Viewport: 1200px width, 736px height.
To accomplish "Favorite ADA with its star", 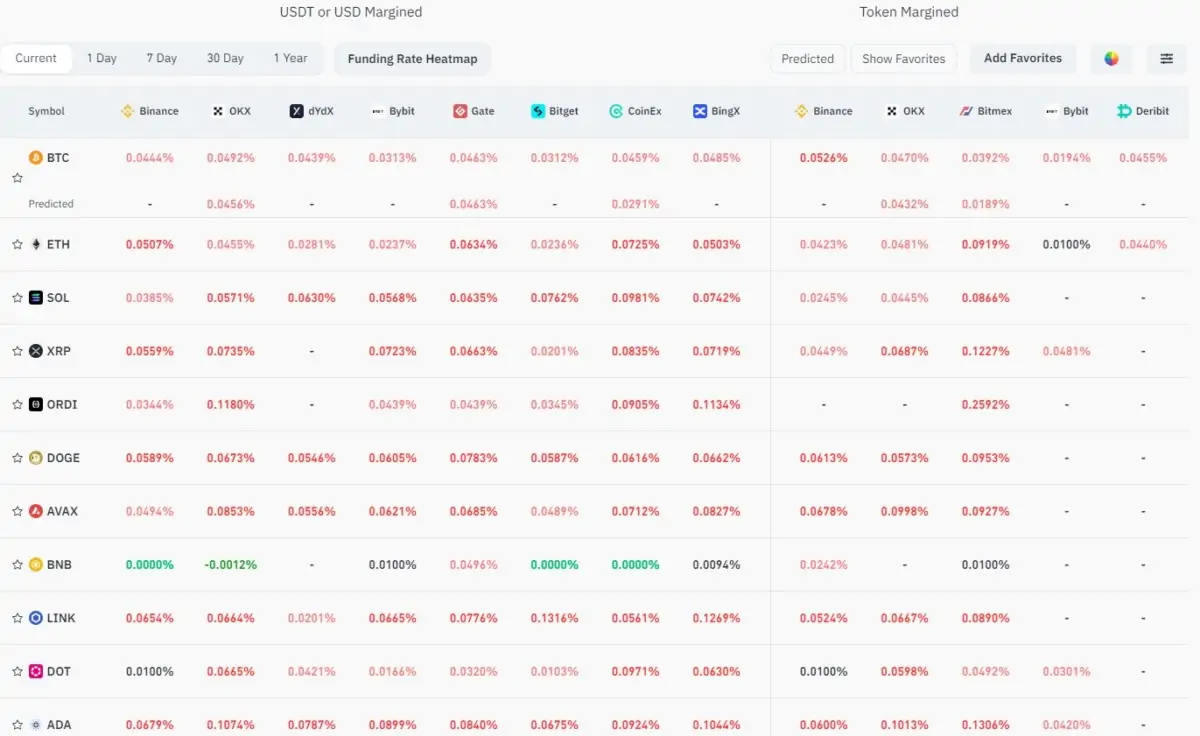I will [x=17, y=725].
